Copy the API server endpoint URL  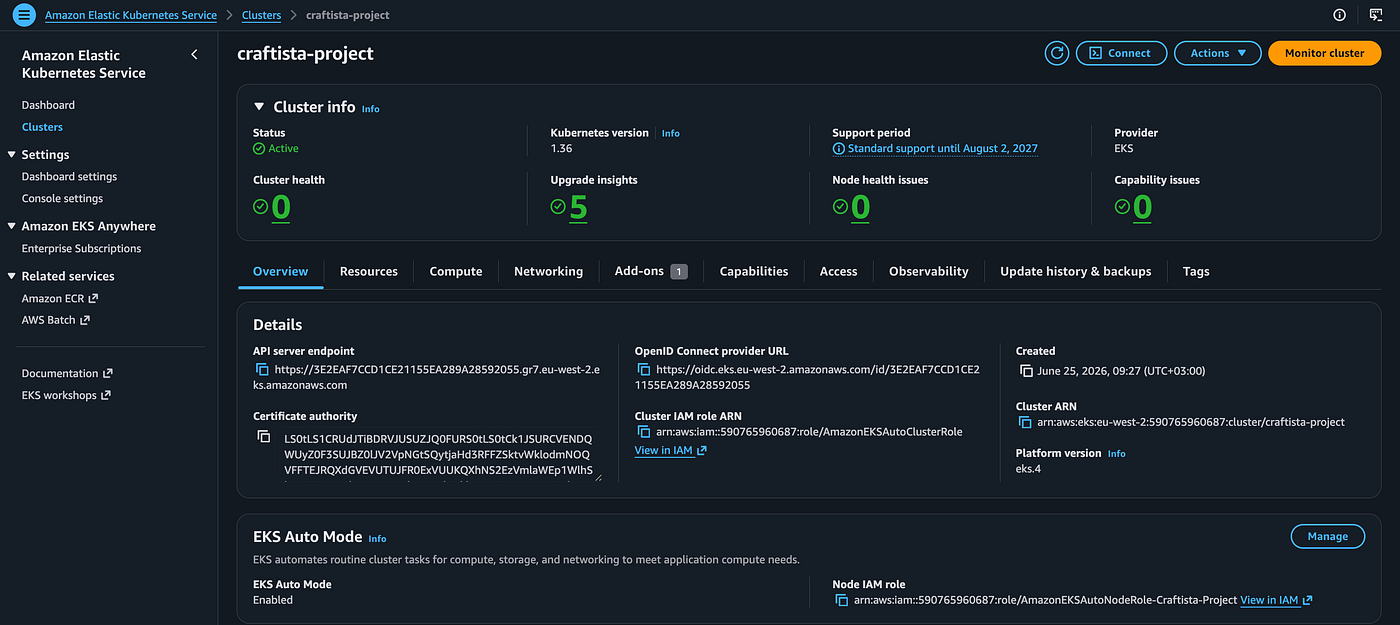[264, 370]
